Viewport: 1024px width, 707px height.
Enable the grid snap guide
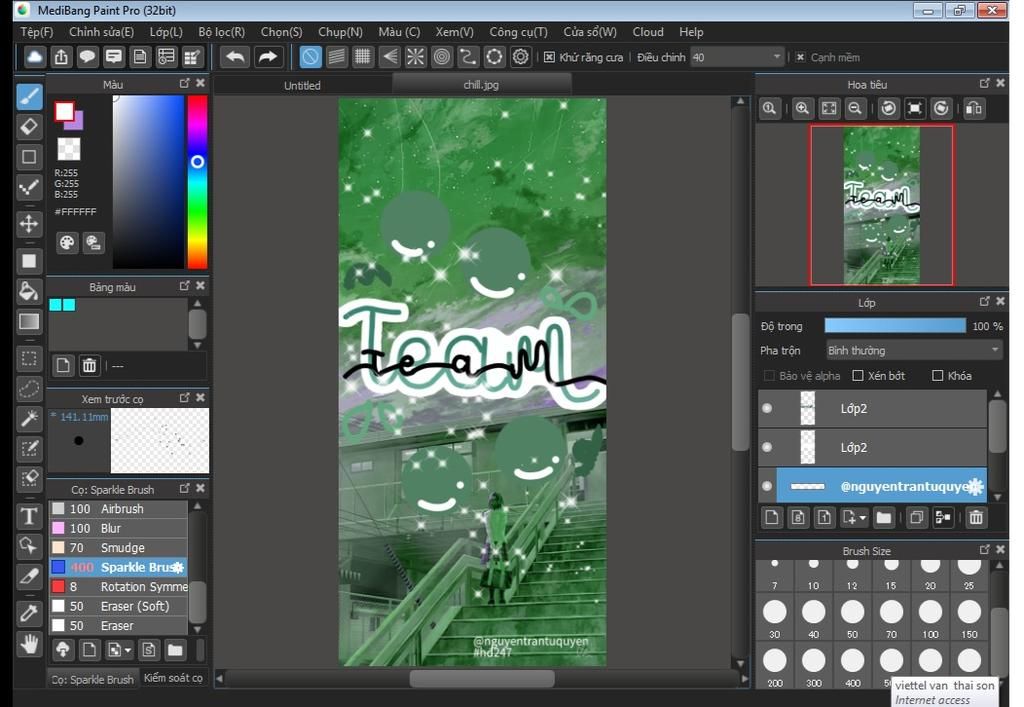pyautogui.click(x=362, y=57)
